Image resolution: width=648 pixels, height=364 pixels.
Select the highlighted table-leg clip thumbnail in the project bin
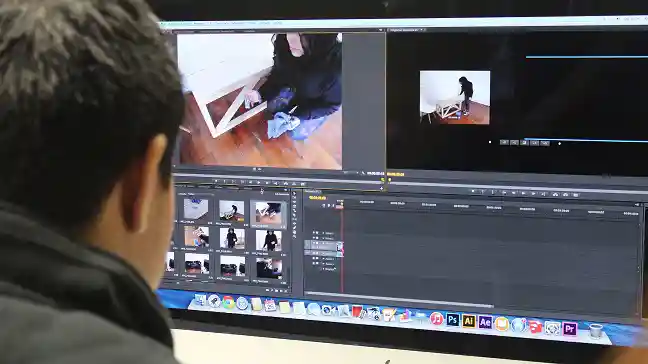pyautogui.click(x=269, y=212)
